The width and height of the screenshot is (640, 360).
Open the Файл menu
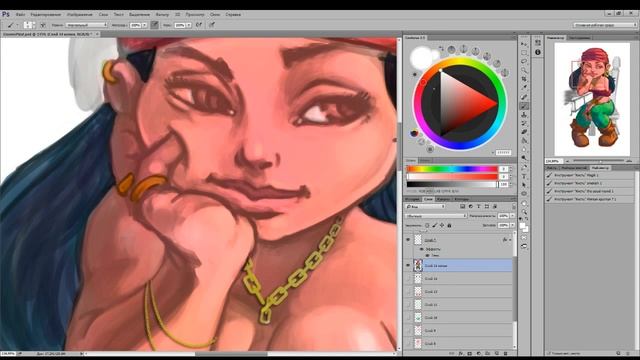20,14
